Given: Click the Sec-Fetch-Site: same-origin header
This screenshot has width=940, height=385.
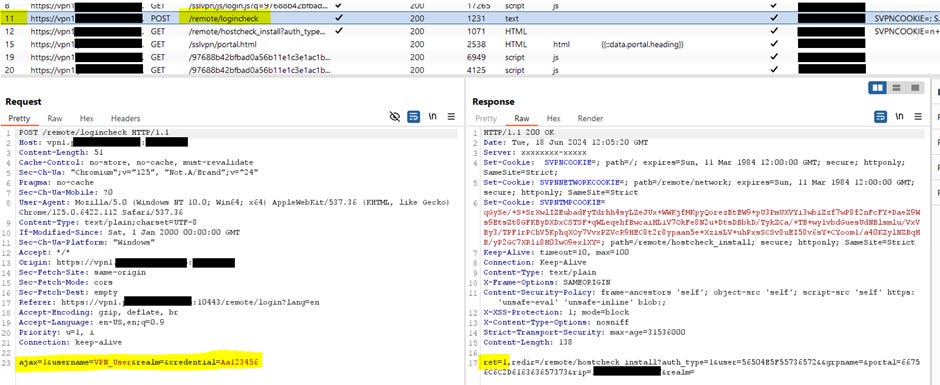Looking at the screenshot, I should pyautogui.click(x=82, y=272).
